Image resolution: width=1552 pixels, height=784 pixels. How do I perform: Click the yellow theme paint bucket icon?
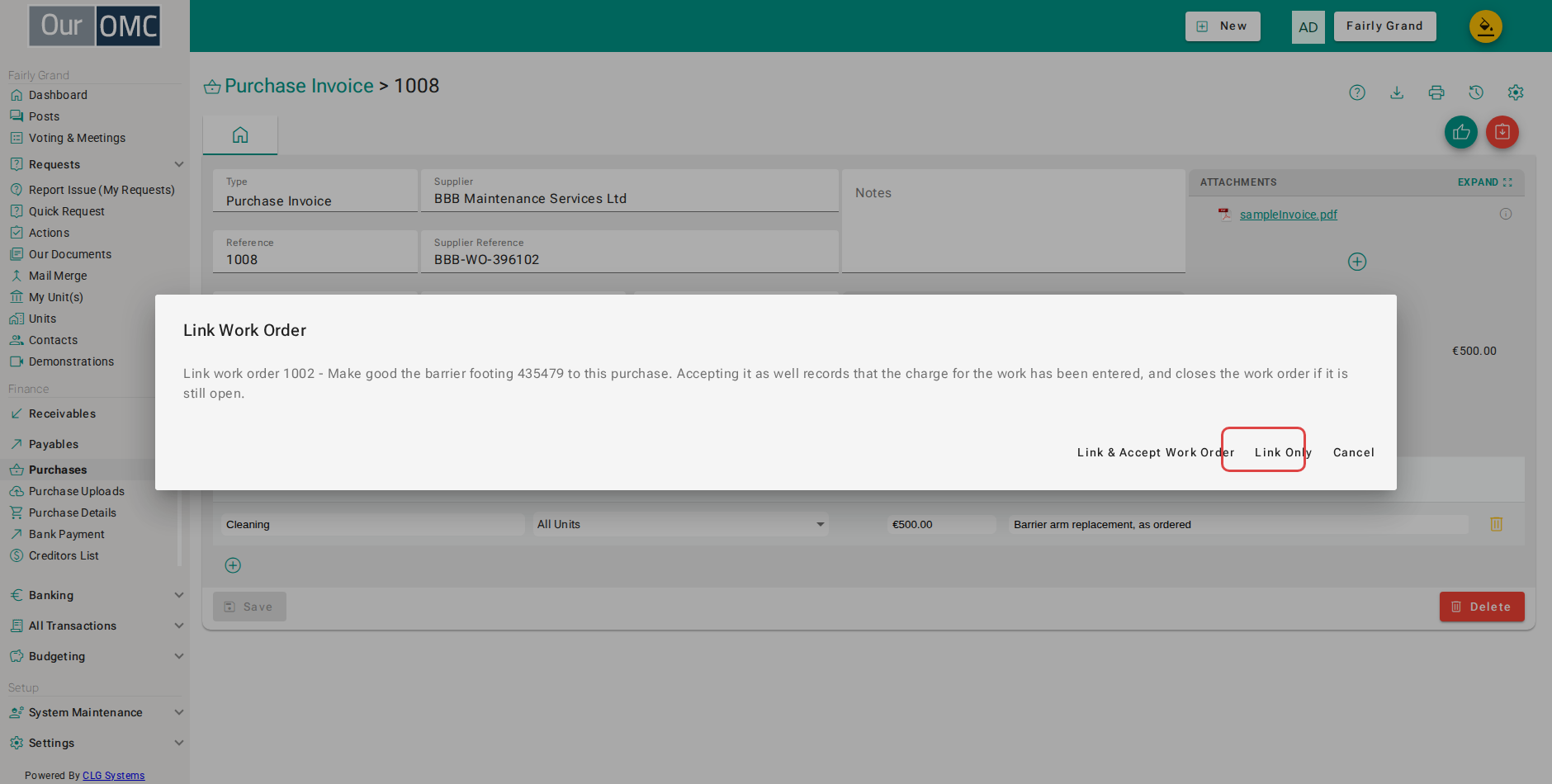(x=1486, y=26)
